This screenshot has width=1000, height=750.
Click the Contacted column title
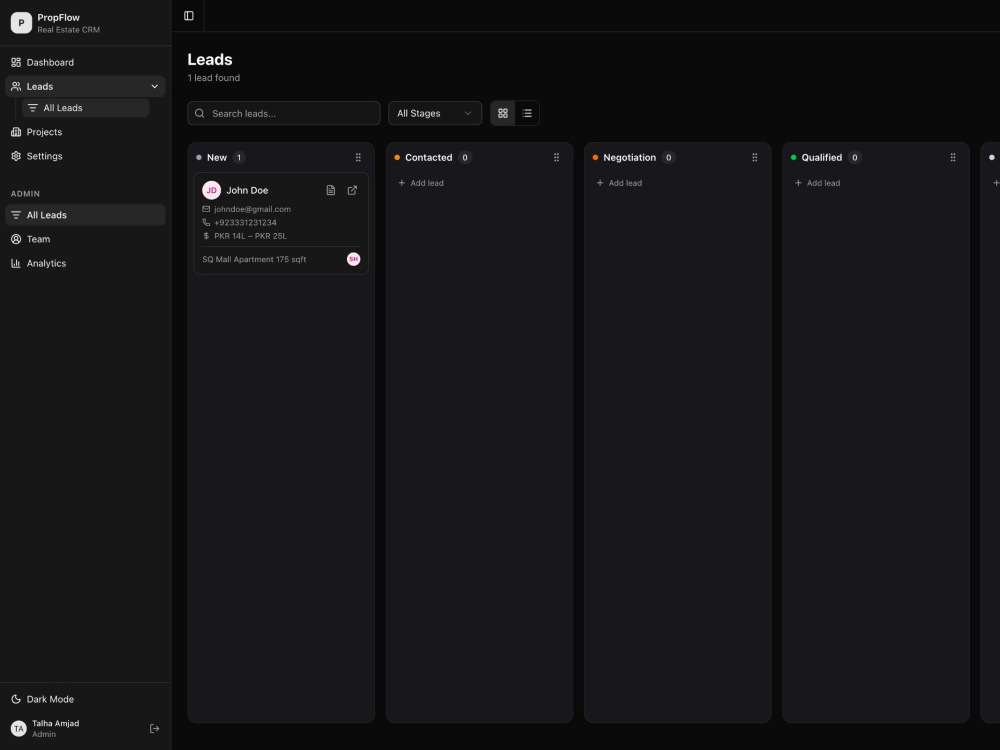[x=429, y=158]
